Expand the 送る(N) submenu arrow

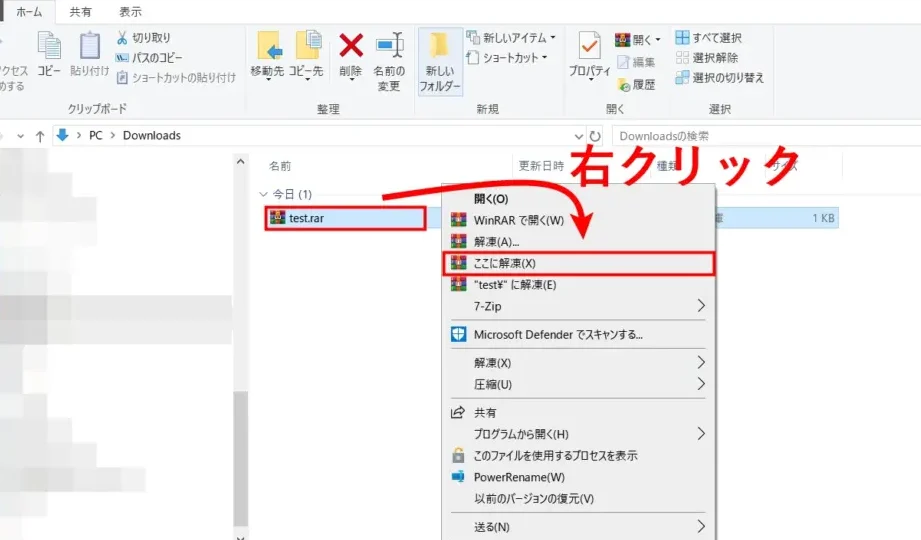pos(700,526)
